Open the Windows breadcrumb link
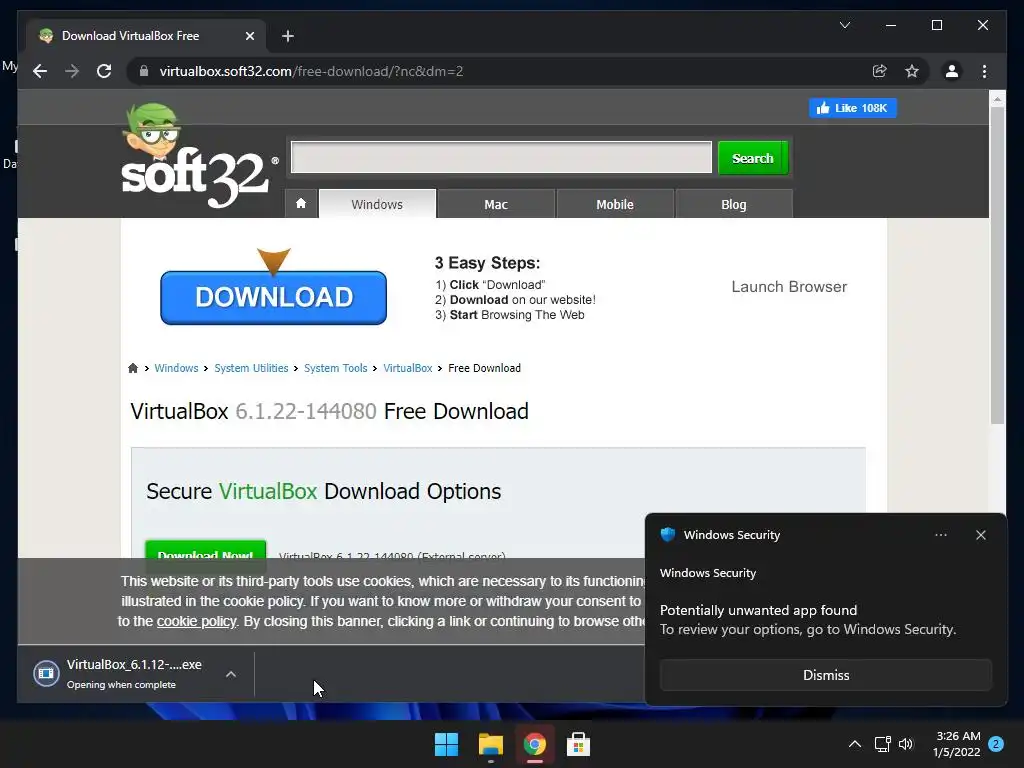Screen dimensions: 1024x768 pyautogui.click(x=176, y=368)
